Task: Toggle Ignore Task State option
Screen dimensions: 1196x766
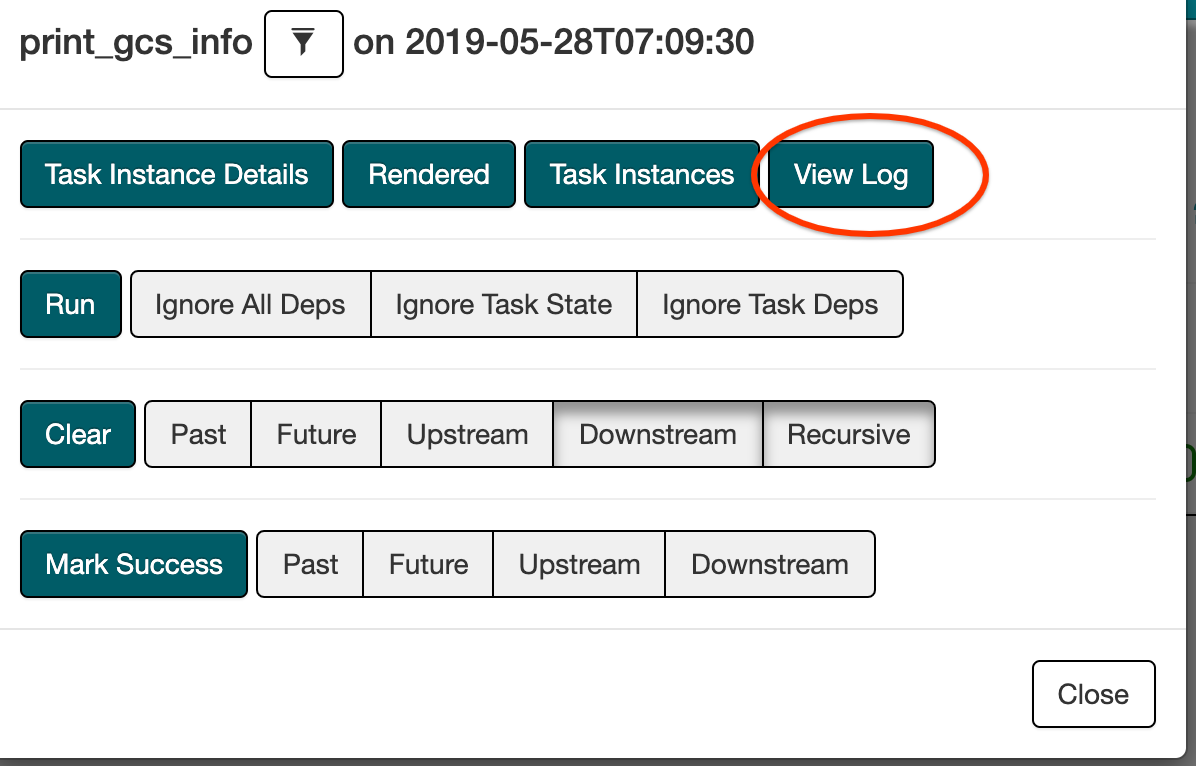Action: tap(503, 304)
